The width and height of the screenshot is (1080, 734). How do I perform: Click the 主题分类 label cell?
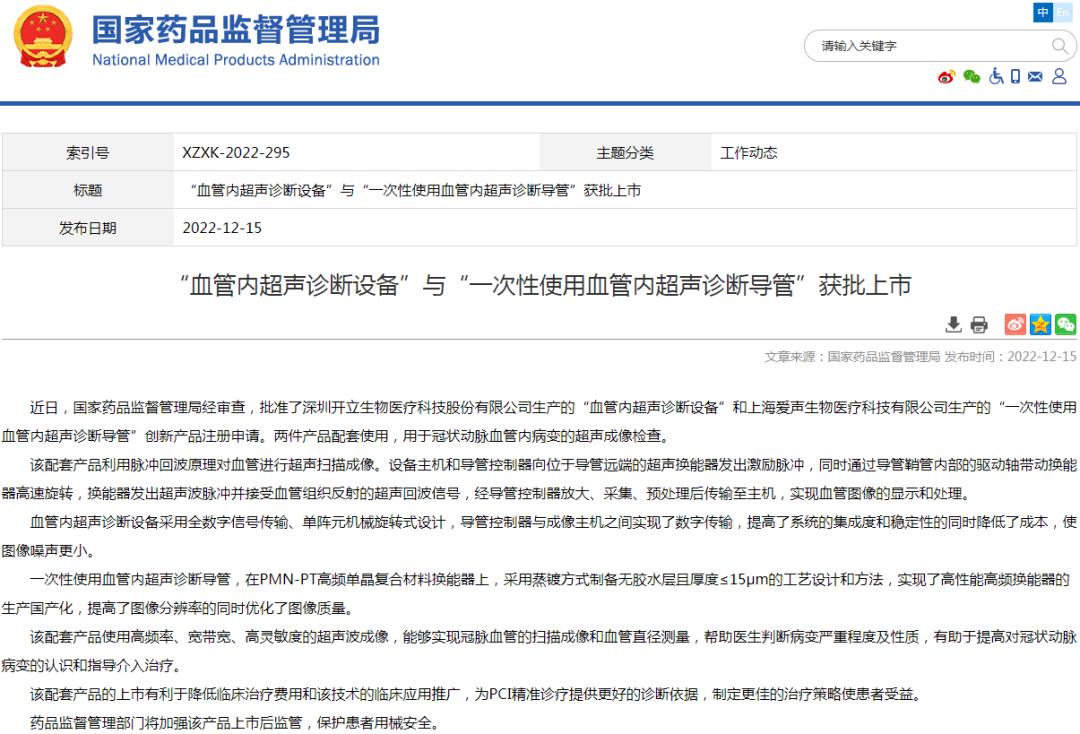coord(625,153)
